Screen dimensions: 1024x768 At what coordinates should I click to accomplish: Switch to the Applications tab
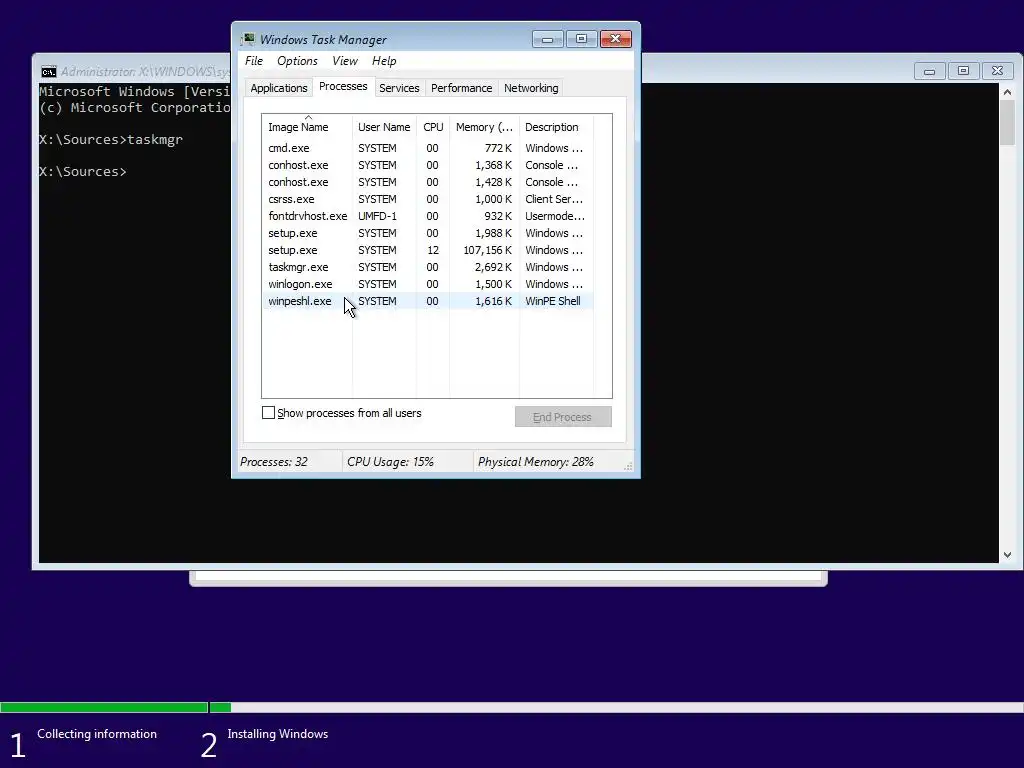(279, 88)
